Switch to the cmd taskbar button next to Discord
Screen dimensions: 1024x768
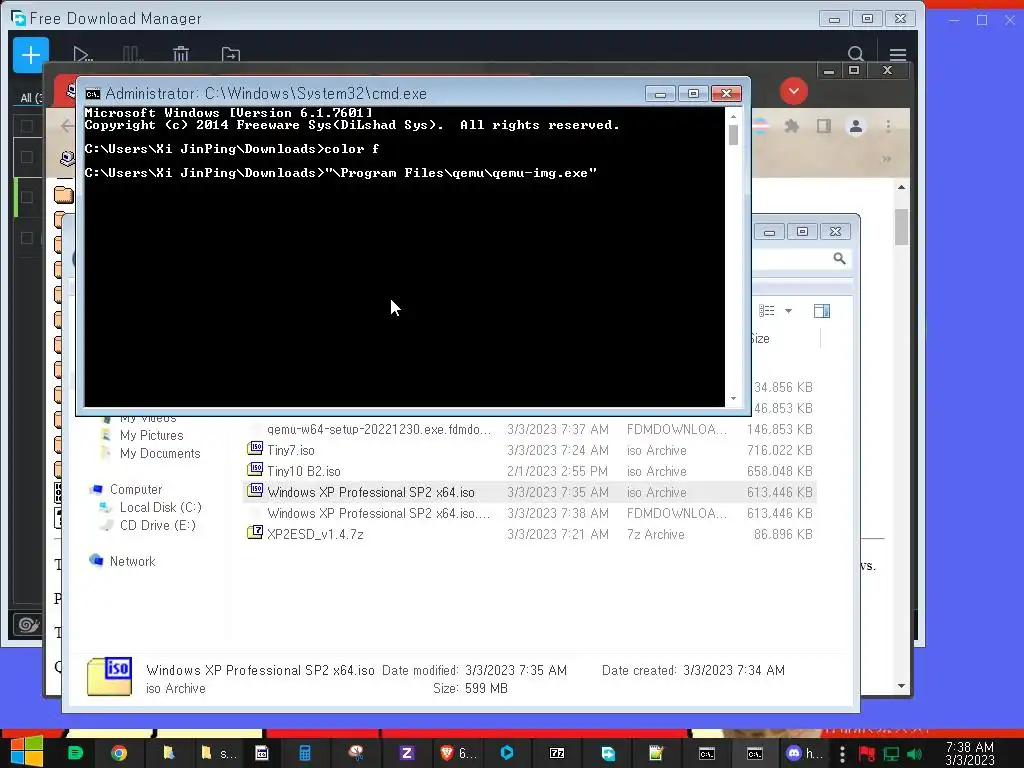pyautogui.click(x=755, y=753)
